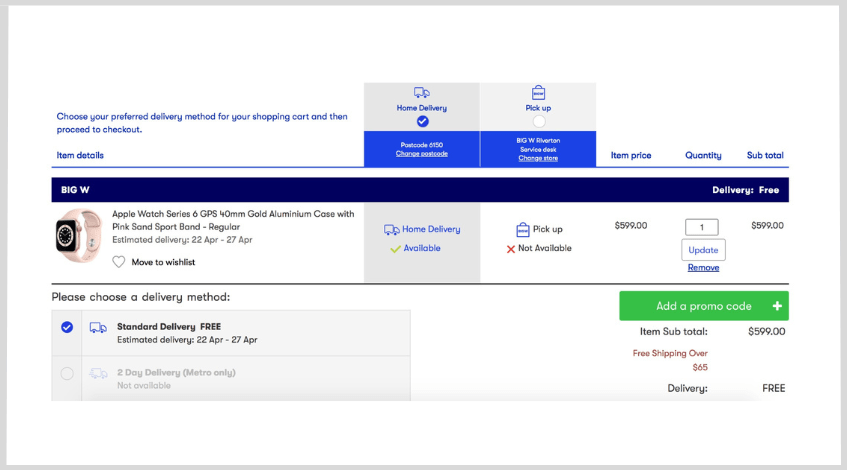Screen dimensions: 847x470
Task: Open the Apple Watch product thumbnail
Action: click(x=79, y=236)
